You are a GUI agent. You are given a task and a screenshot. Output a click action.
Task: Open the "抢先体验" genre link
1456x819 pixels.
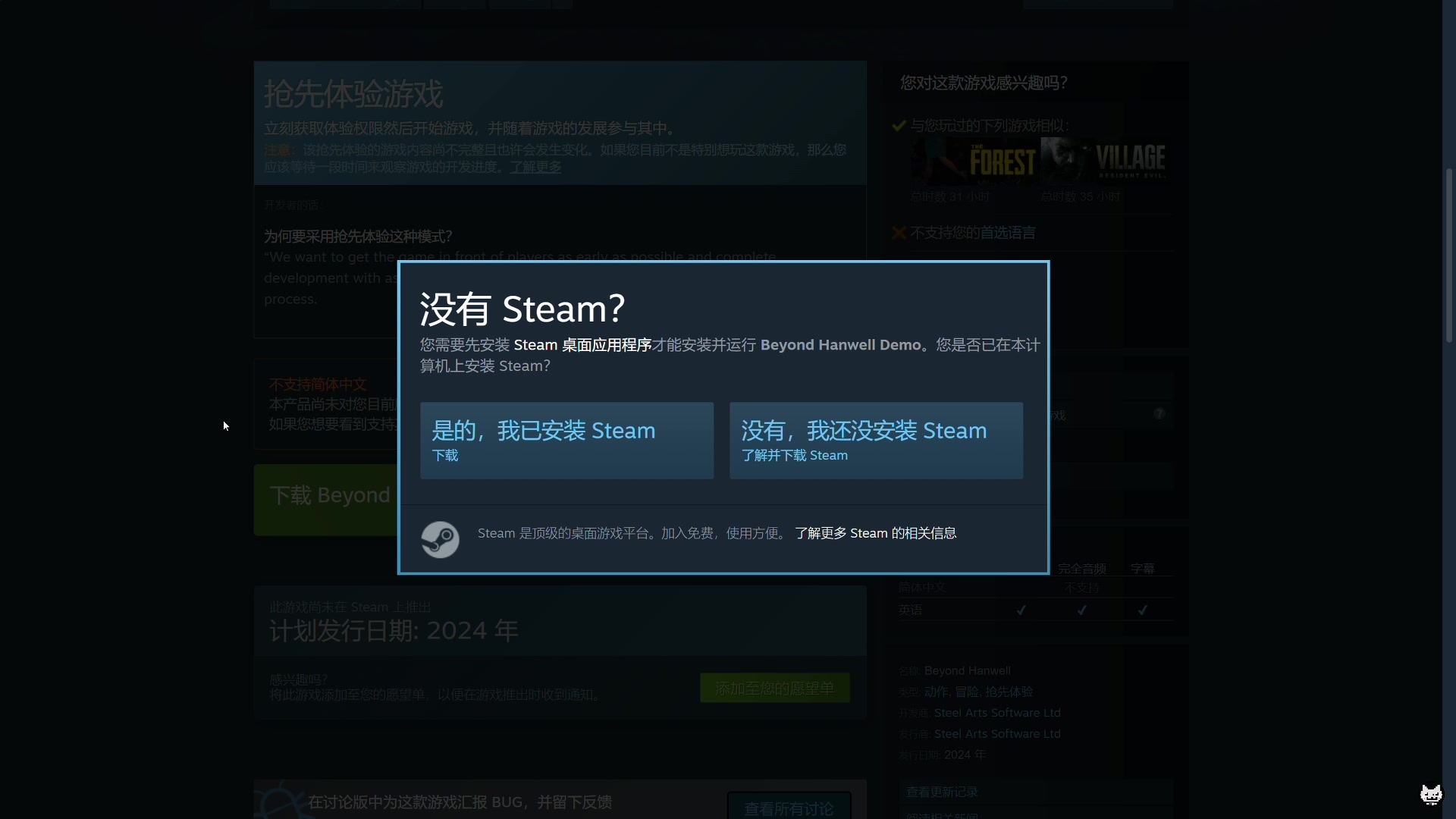1009,692
